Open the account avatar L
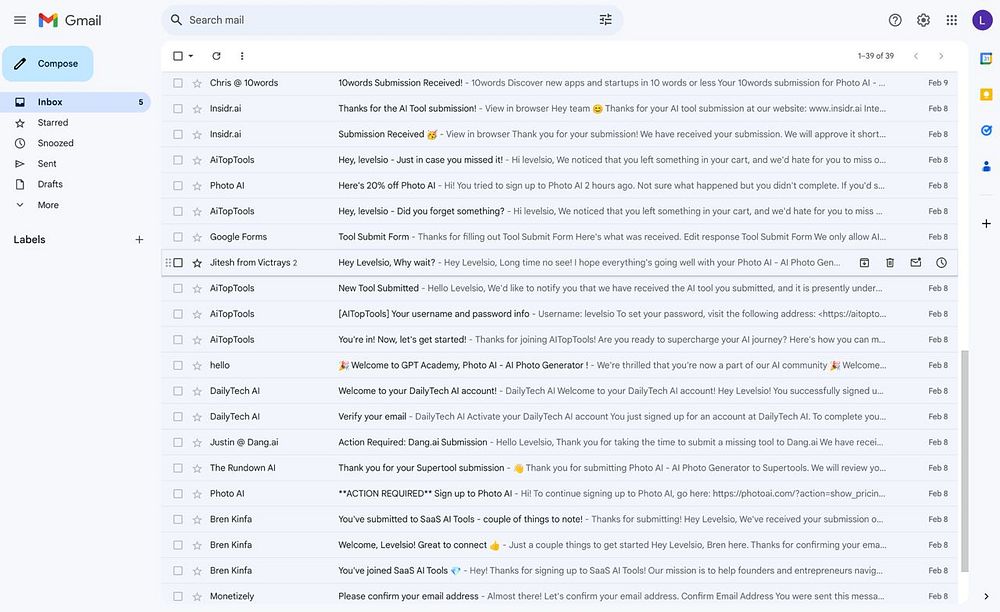This screenshot has height=612, width=1000. 982,20
